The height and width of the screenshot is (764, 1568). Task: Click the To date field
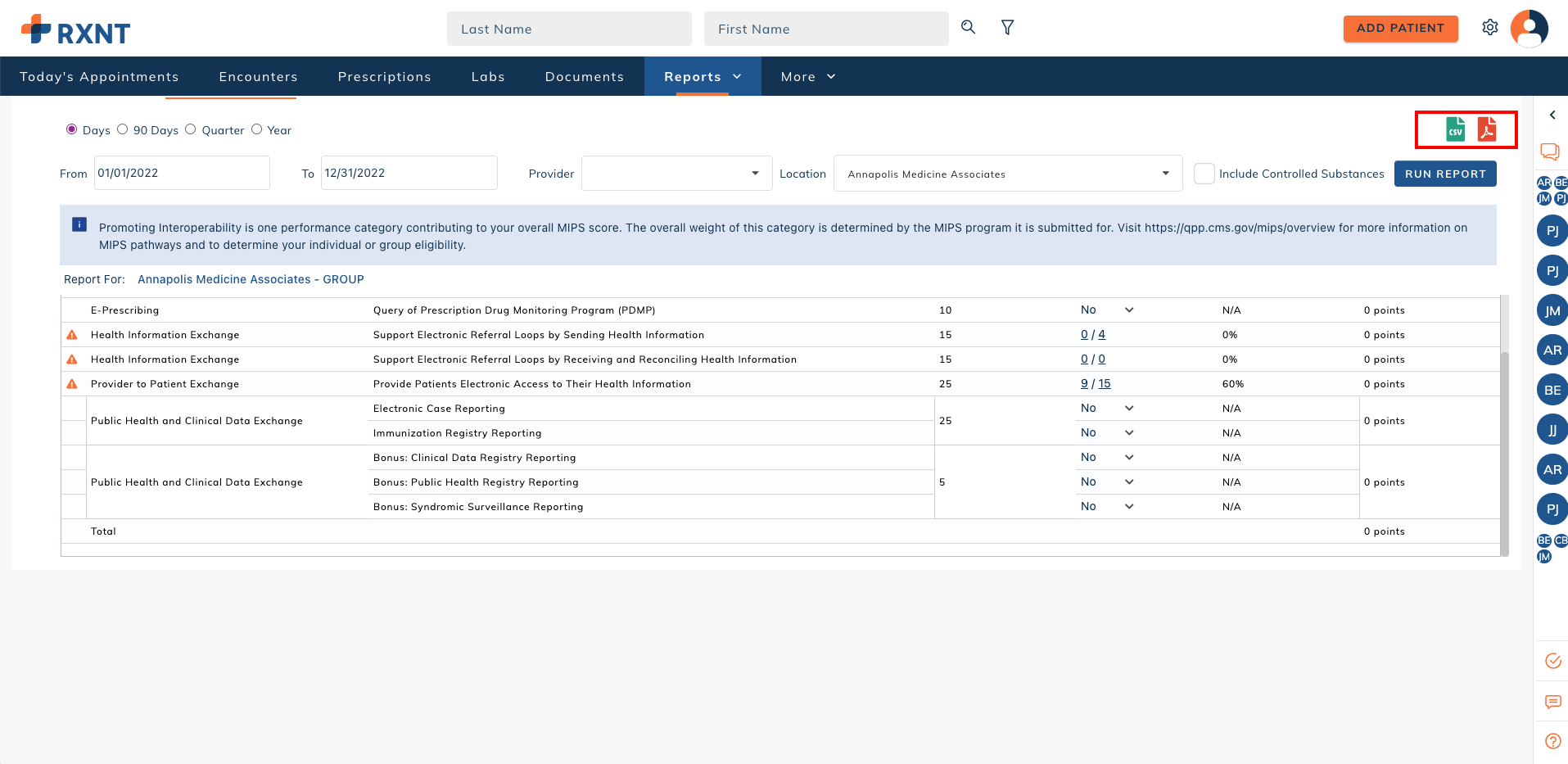pyautogui.click(x=409, y=173)
